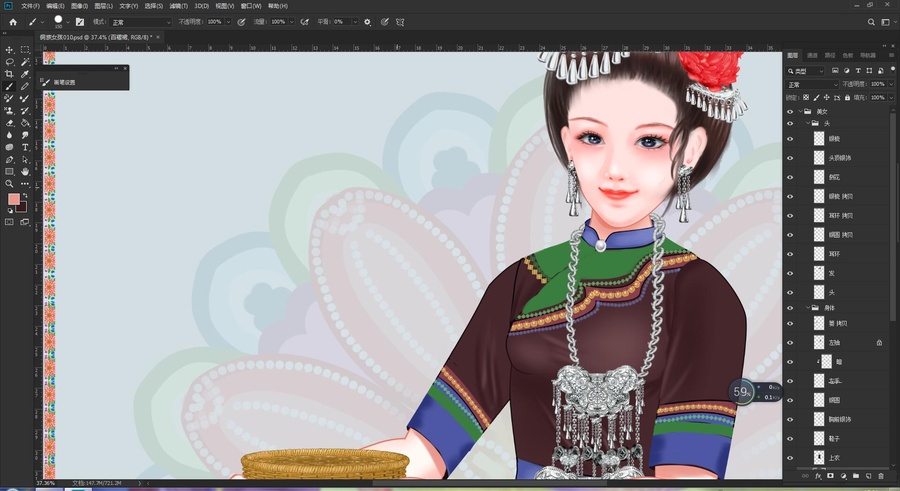This screenshot has height=491, width=900.
Task: Collapse the 美女 group
Action: coord(800,111)
